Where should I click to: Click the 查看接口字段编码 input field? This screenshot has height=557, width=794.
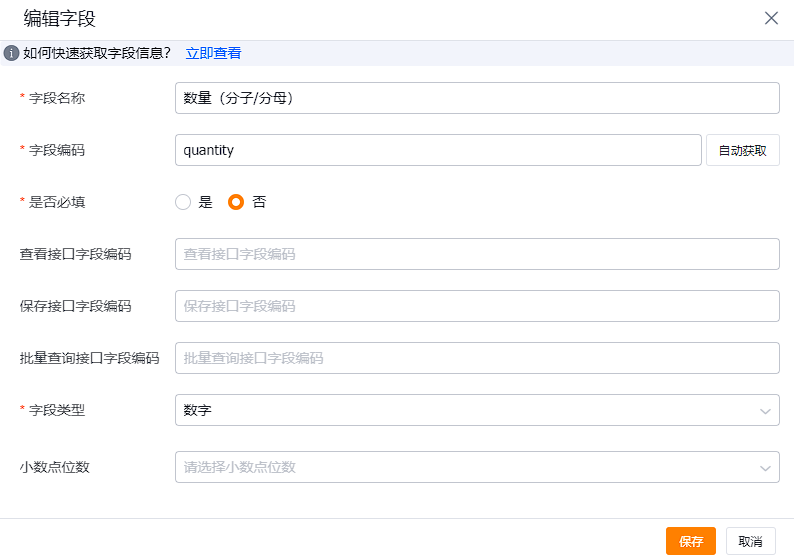477,254
